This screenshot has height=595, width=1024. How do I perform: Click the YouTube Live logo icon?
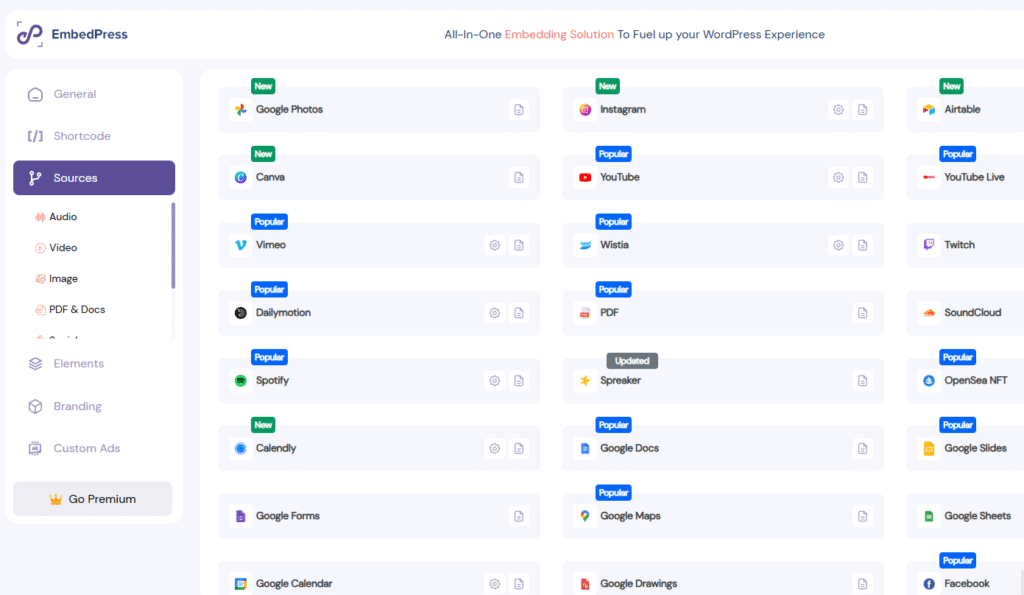point(929,178)
